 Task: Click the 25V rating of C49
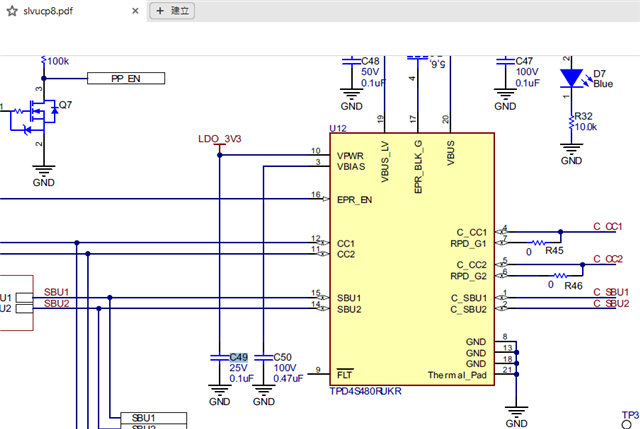point(238,368)
